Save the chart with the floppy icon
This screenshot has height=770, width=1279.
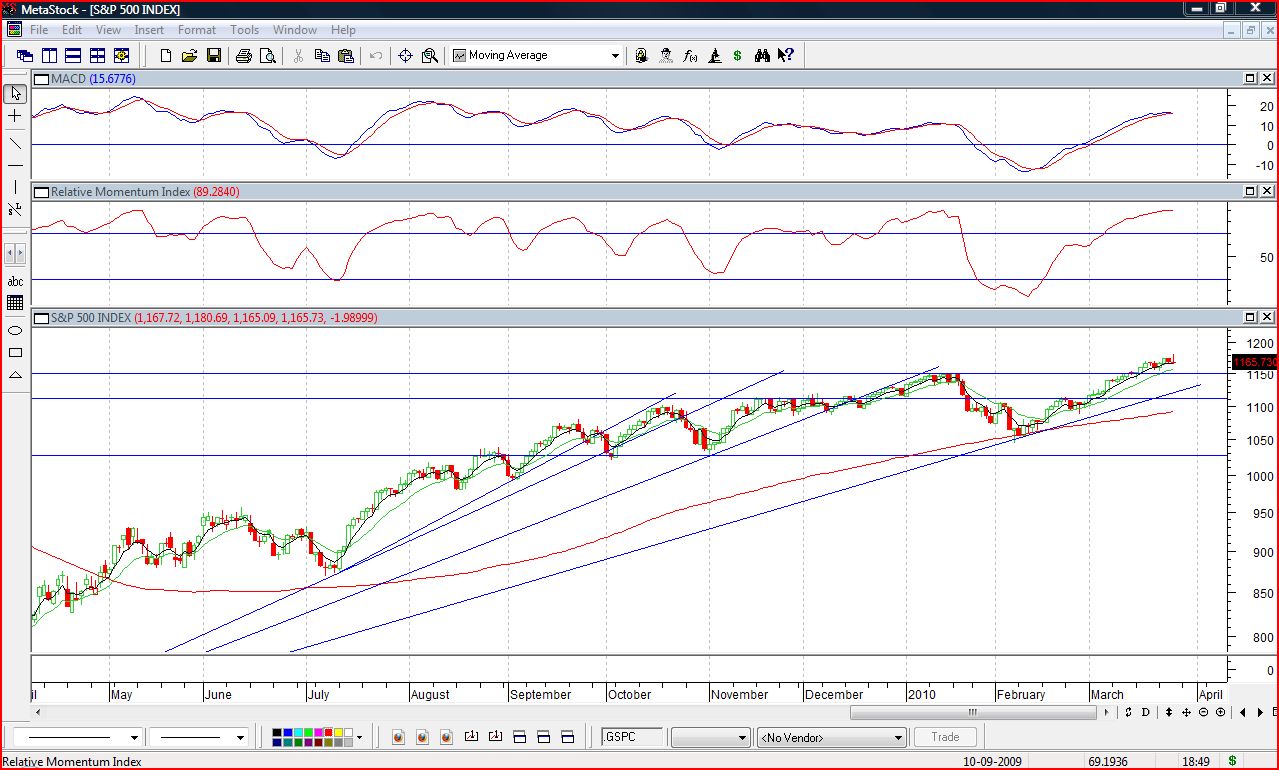(x=213, y=56)
